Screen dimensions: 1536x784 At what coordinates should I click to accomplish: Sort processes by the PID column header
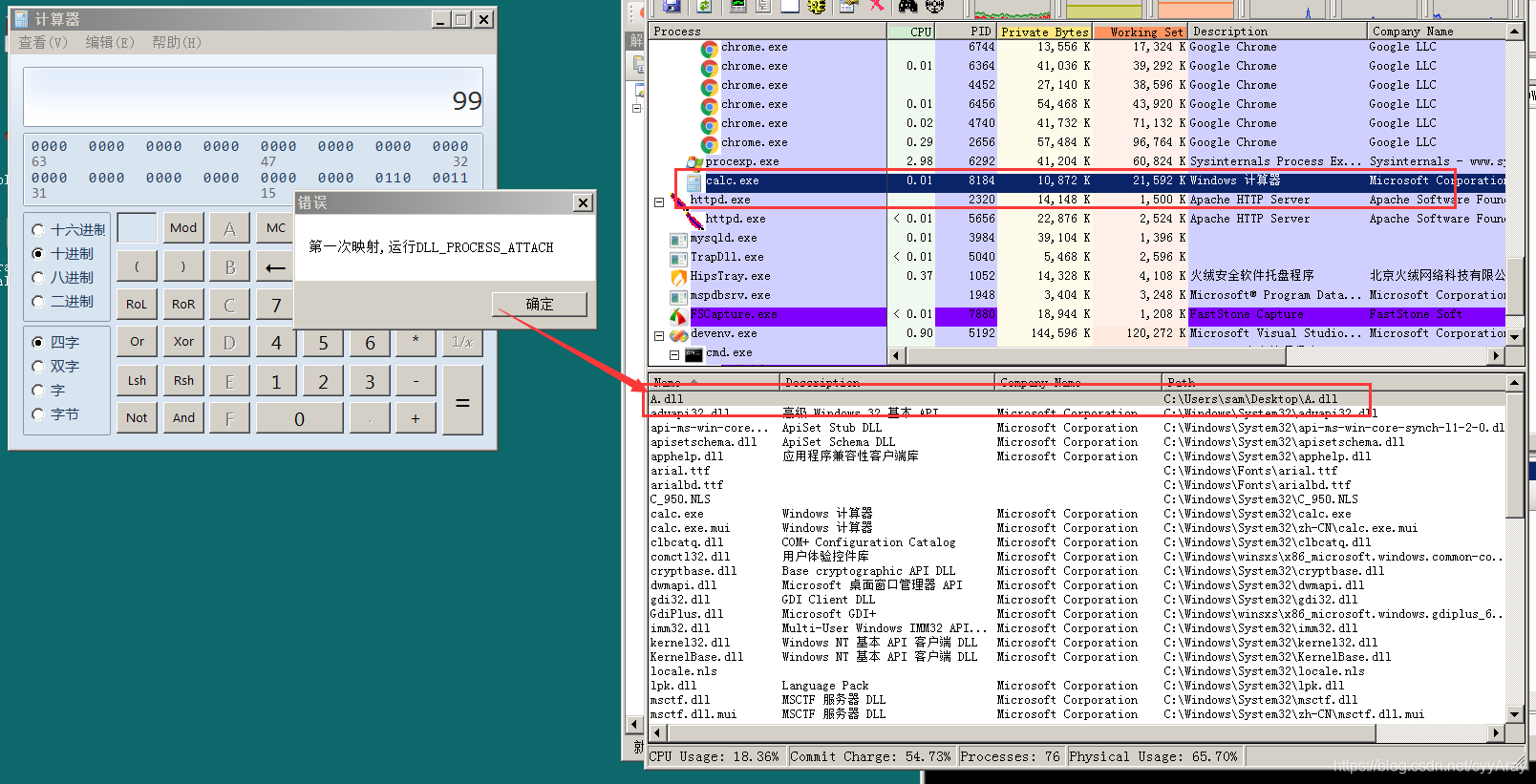(967, 32)
